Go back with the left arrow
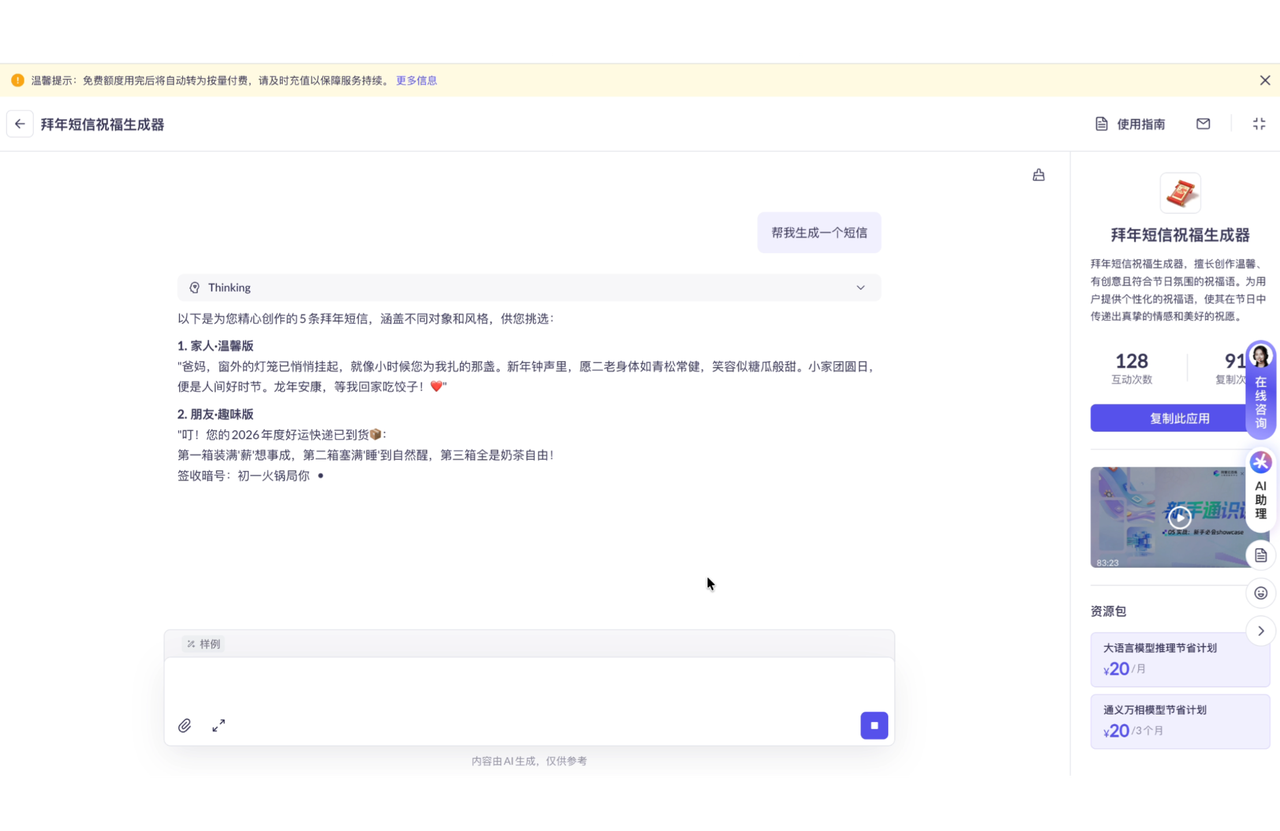This screenshot has width=1280, height=831. [x=19, y=124]
